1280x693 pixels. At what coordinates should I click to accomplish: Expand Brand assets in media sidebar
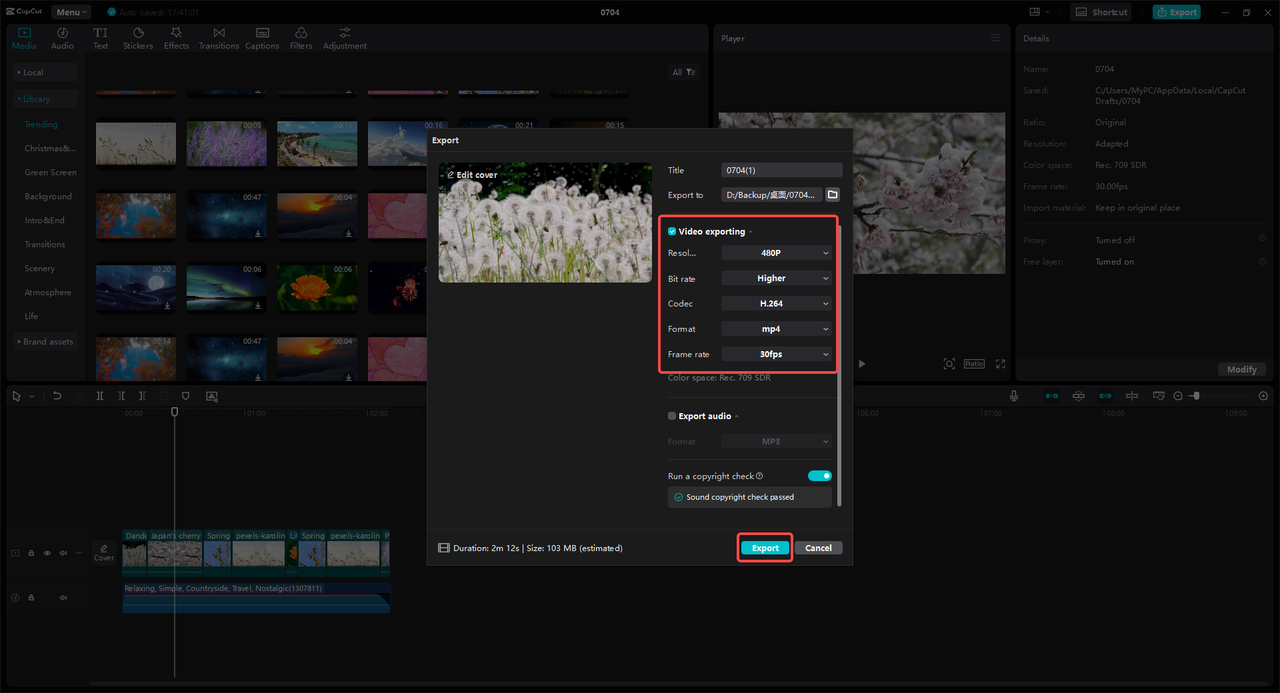[45, 342]
